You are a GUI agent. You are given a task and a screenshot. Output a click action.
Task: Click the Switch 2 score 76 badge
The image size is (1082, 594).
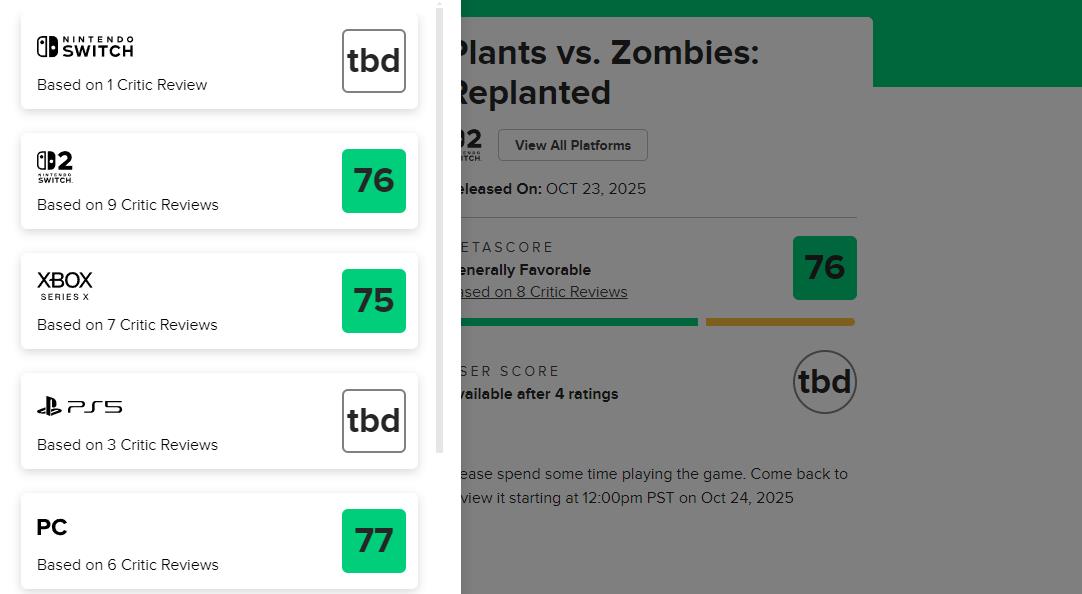tap(374, 181)
